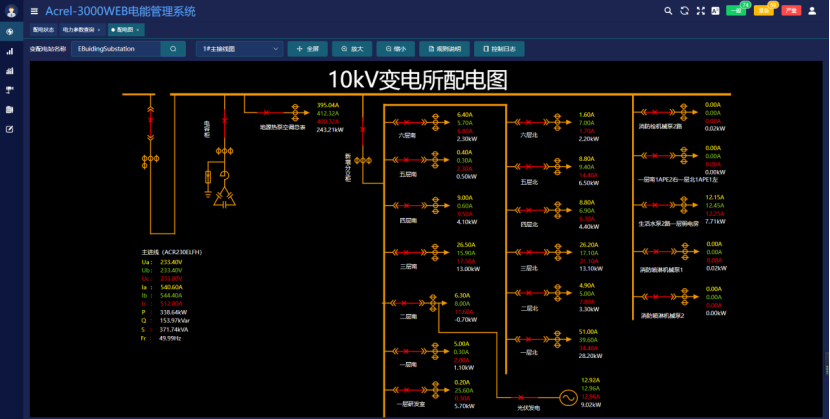Viewport: 830px width, 419px height.
Task: Click the search button beside the substation name
Action: point(173,48)
